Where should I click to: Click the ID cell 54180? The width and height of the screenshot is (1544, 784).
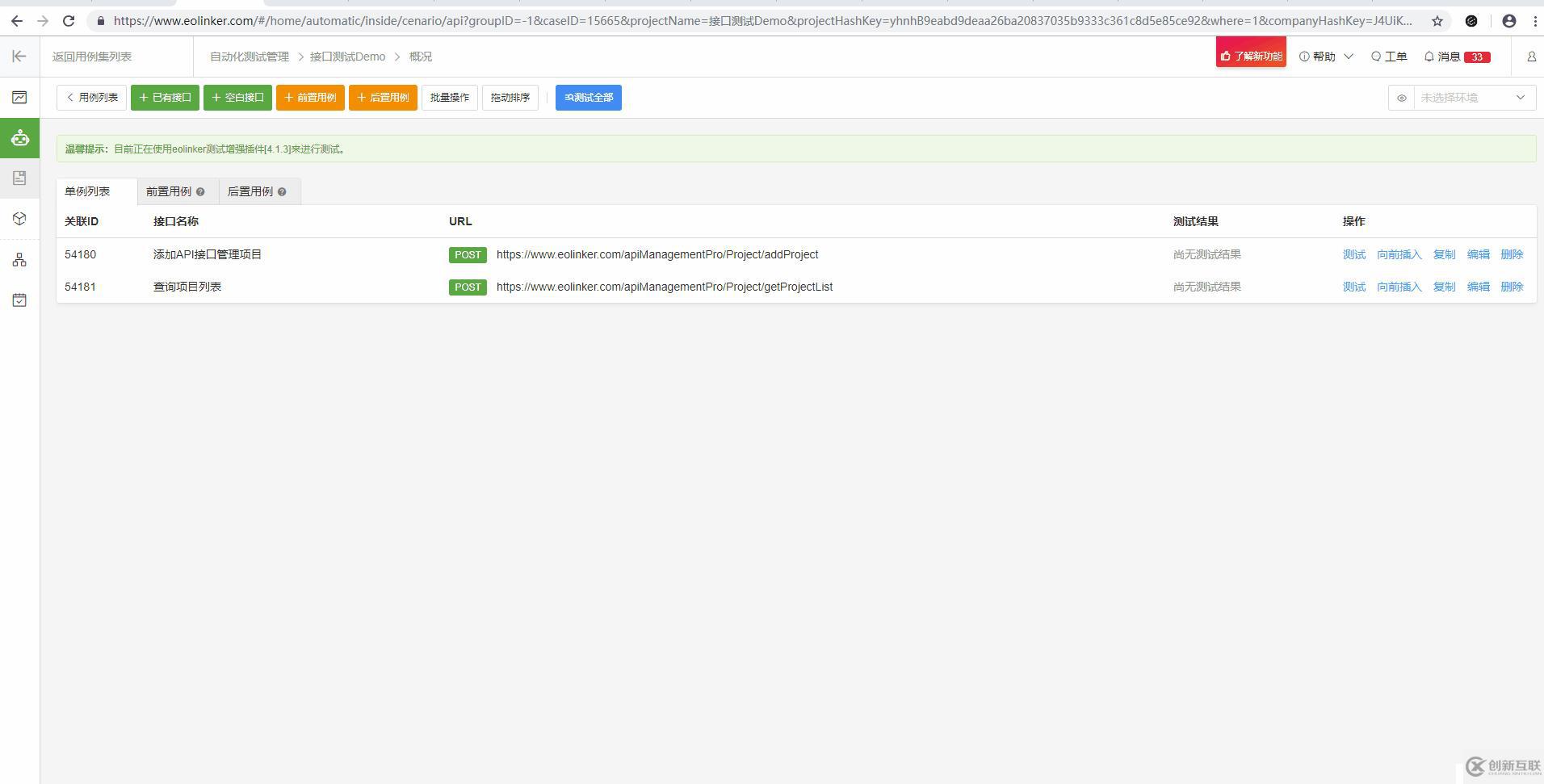(x=80, y=254)
